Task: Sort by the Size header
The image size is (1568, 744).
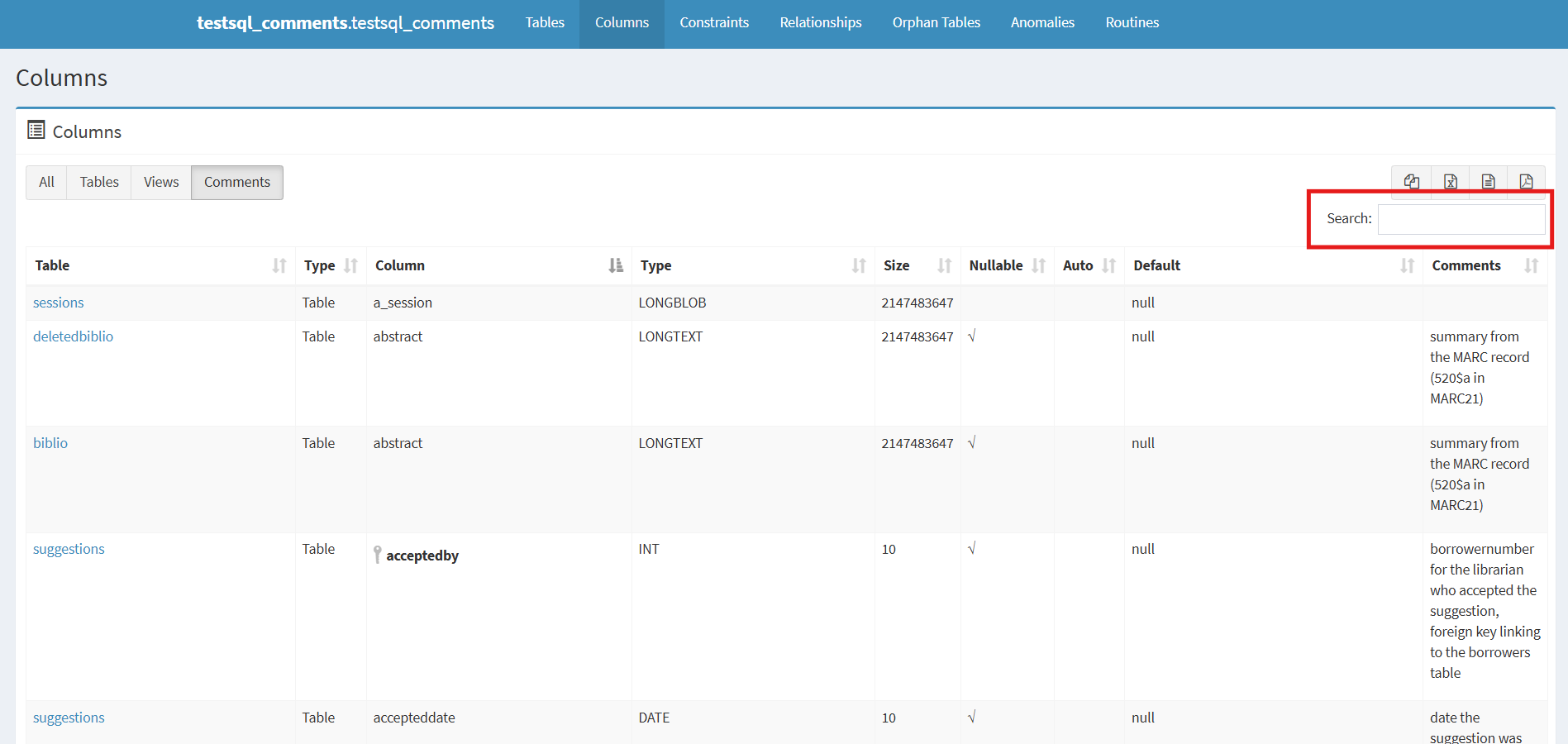Action: 917,265
